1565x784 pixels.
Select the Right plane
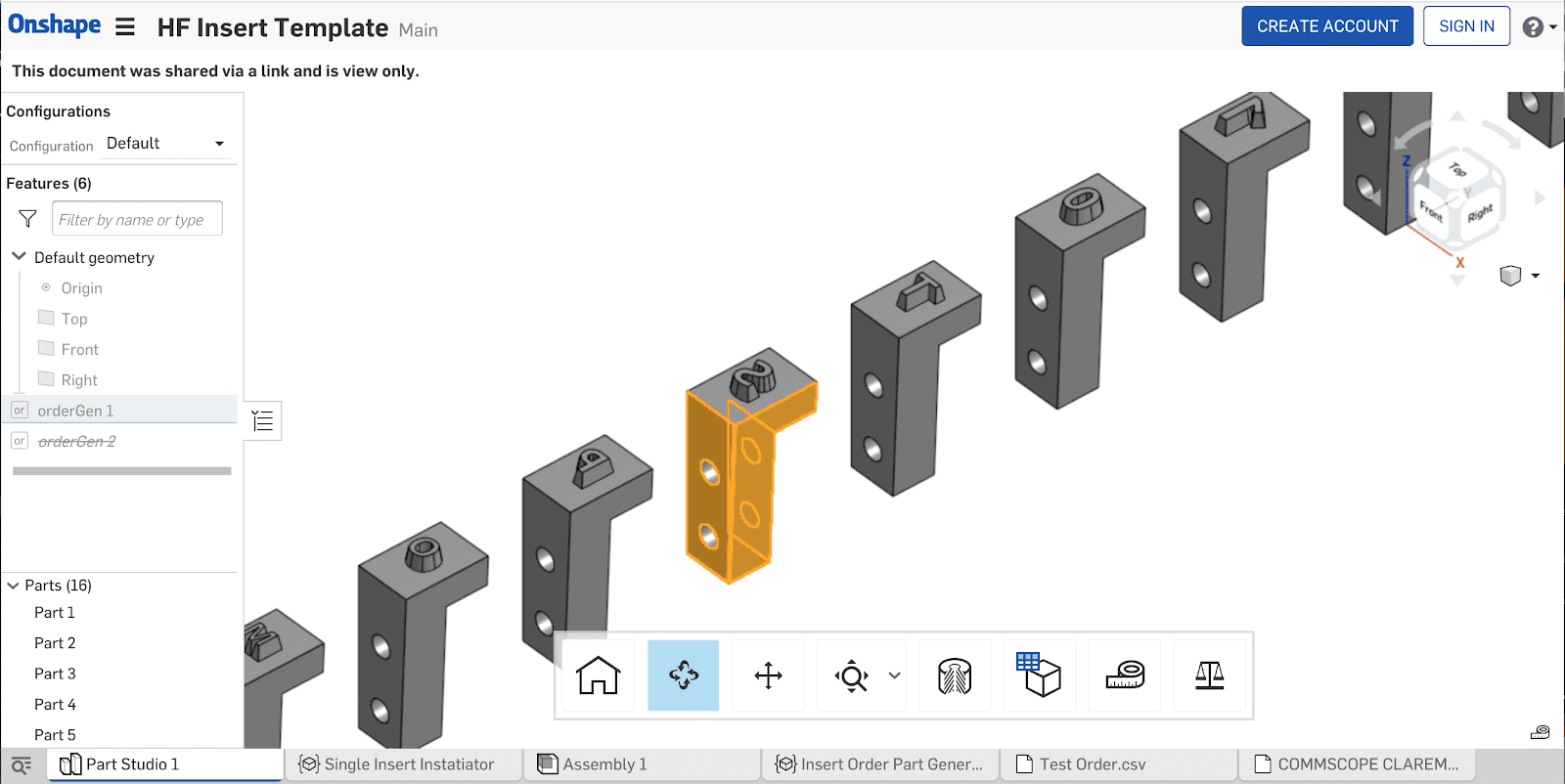(x=79, y=380)
